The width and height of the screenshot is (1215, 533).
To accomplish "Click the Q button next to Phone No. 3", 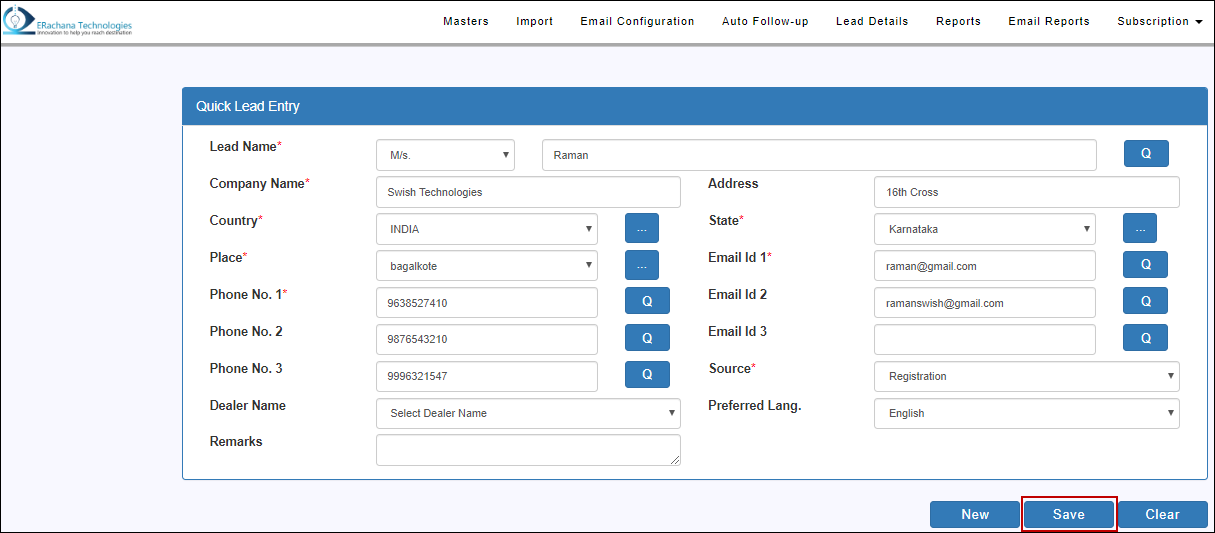I will 647,375.
